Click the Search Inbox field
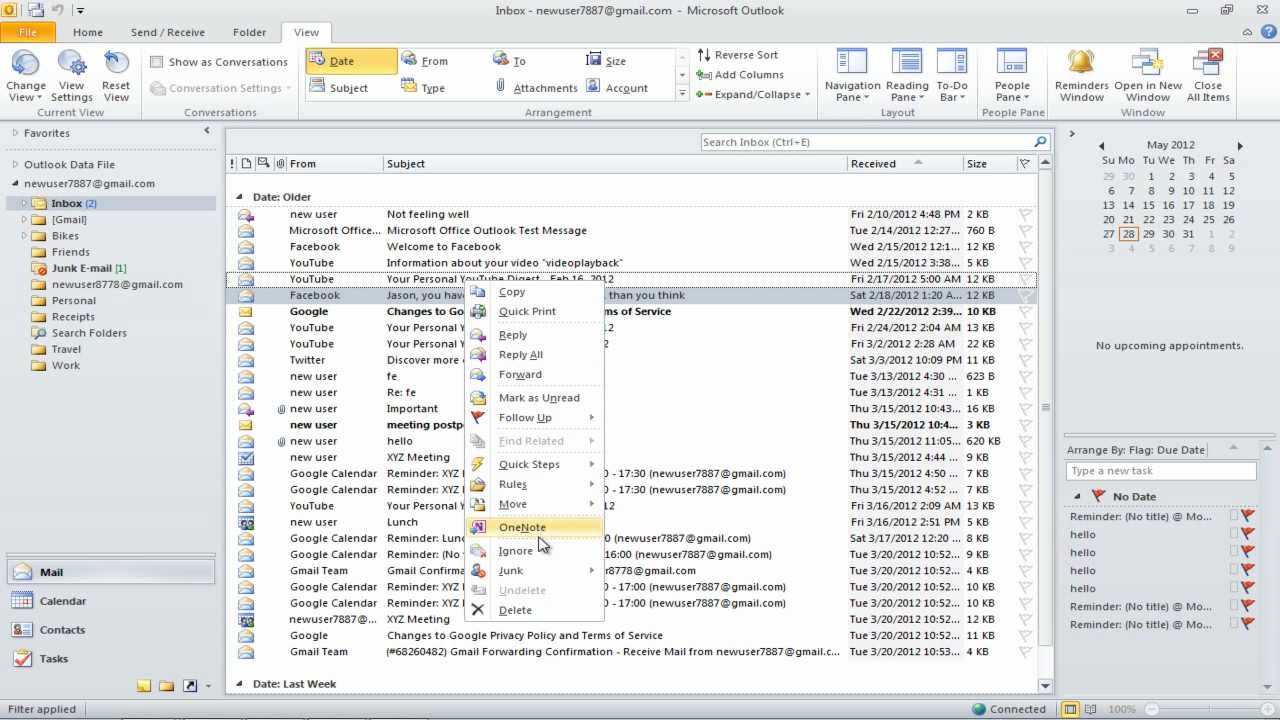 pos(866,142)
